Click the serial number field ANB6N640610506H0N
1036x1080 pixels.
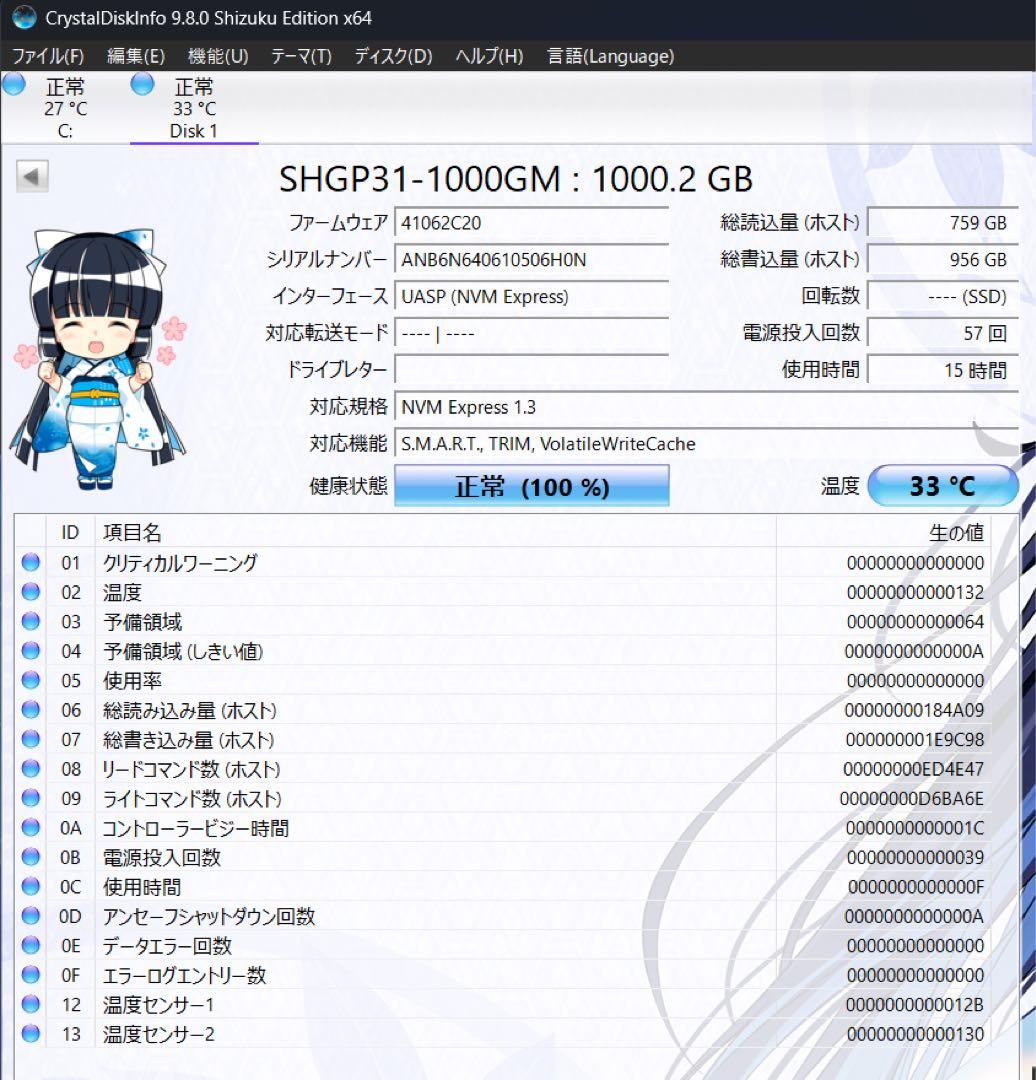tap(531, 260)
